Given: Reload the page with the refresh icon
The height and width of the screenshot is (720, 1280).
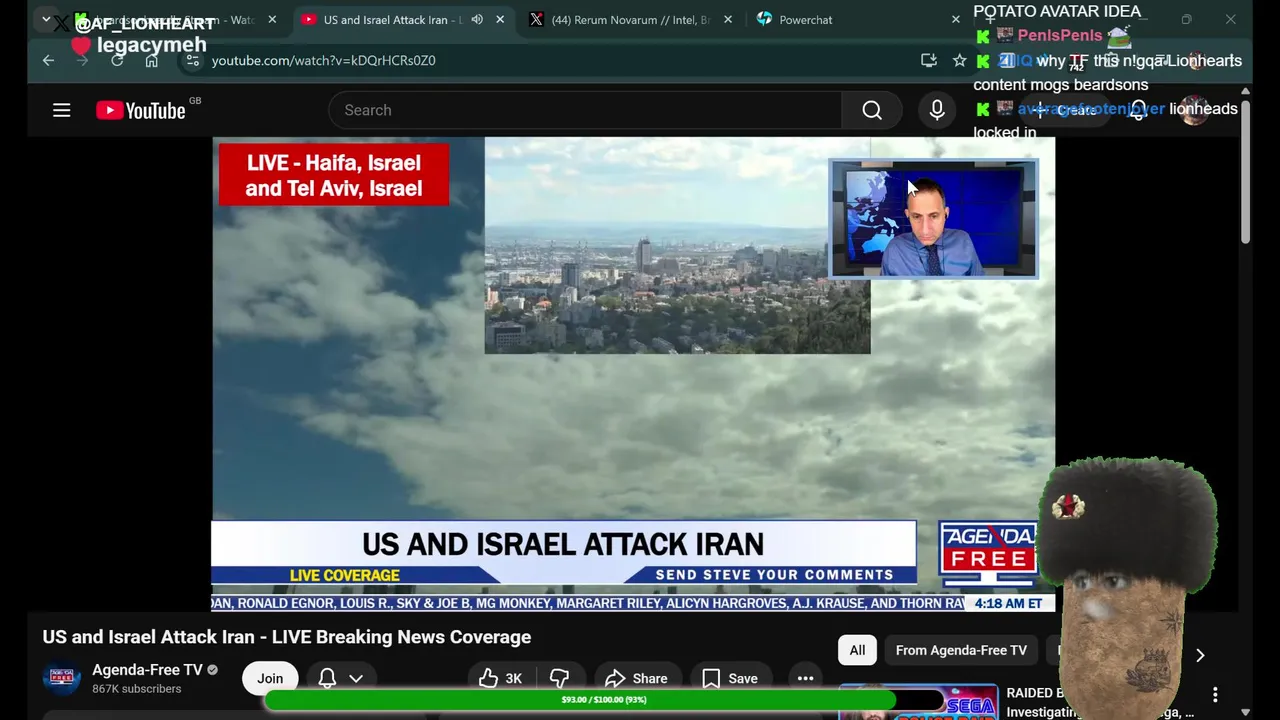Looking at the screenshot, I should coord(117,60).
